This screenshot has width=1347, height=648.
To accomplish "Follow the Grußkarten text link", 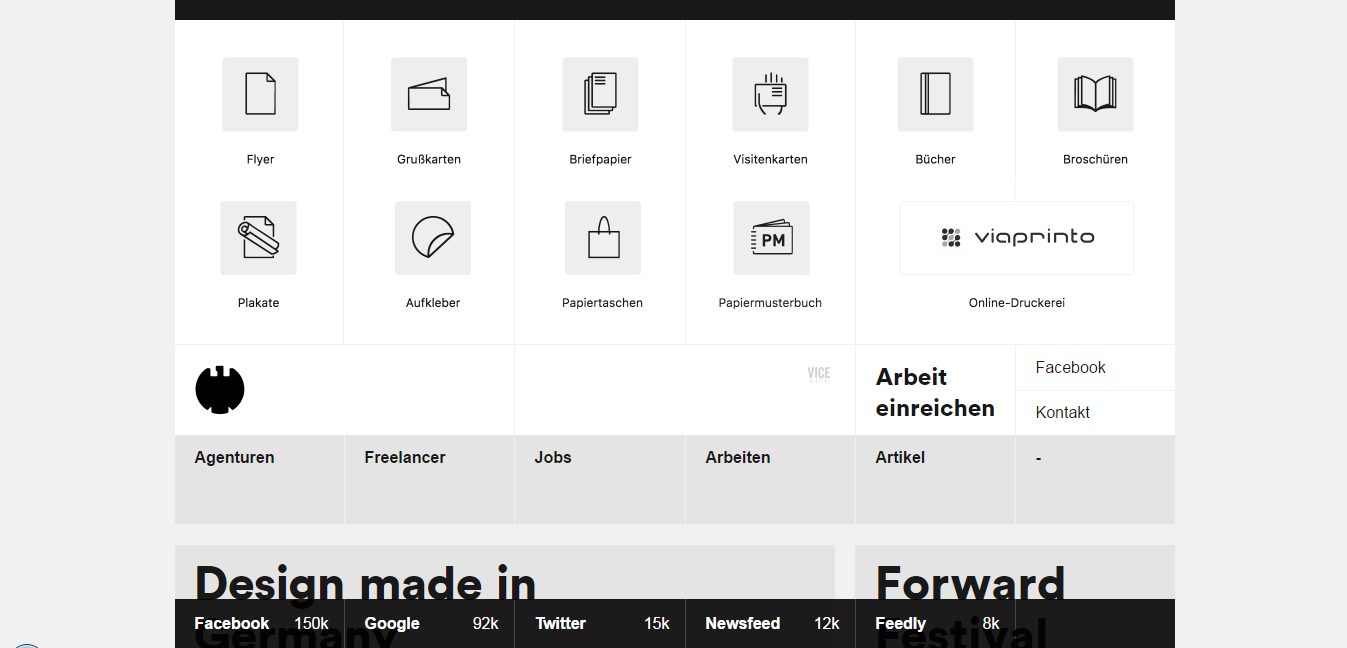I will click(x=429, y=159).
